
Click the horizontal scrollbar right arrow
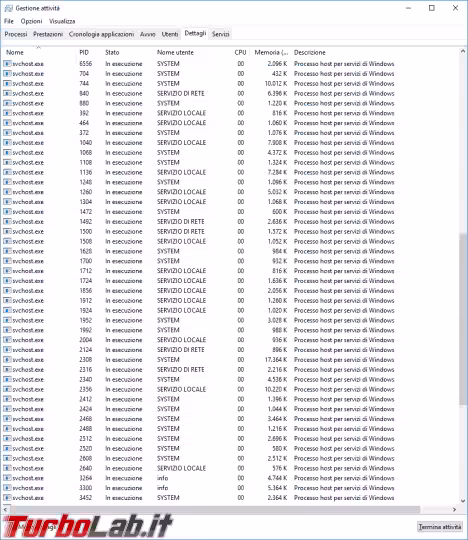pos(455,510)
